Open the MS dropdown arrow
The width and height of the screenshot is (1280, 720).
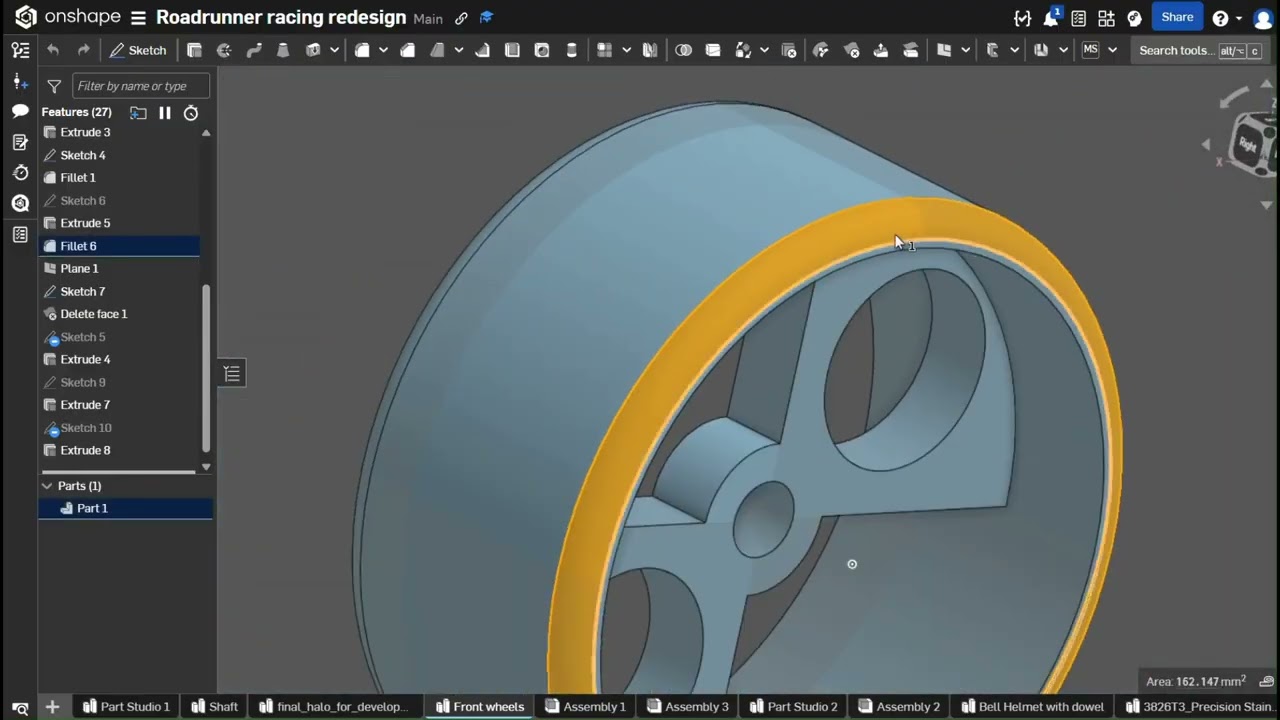pos(1112,50)
